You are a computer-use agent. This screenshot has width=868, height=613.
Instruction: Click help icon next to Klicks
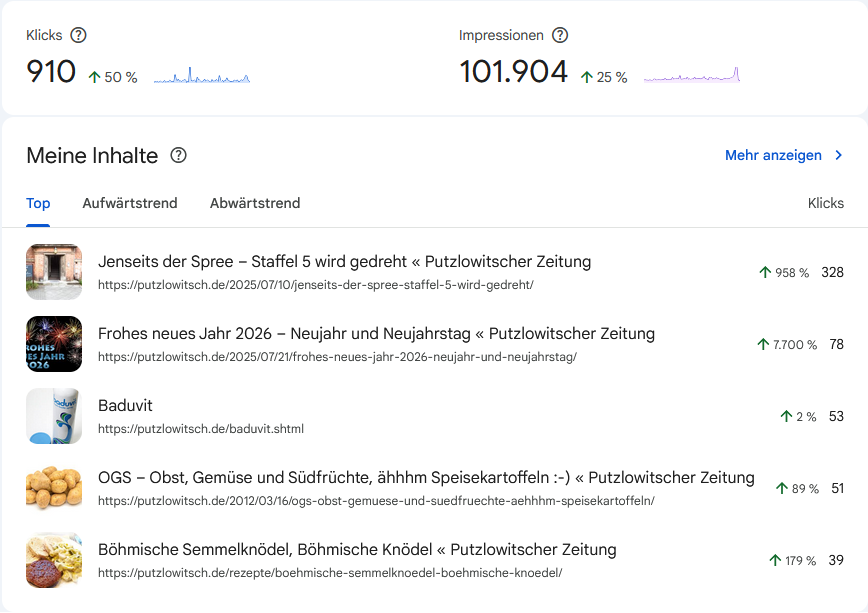click(x=79, y=35)
